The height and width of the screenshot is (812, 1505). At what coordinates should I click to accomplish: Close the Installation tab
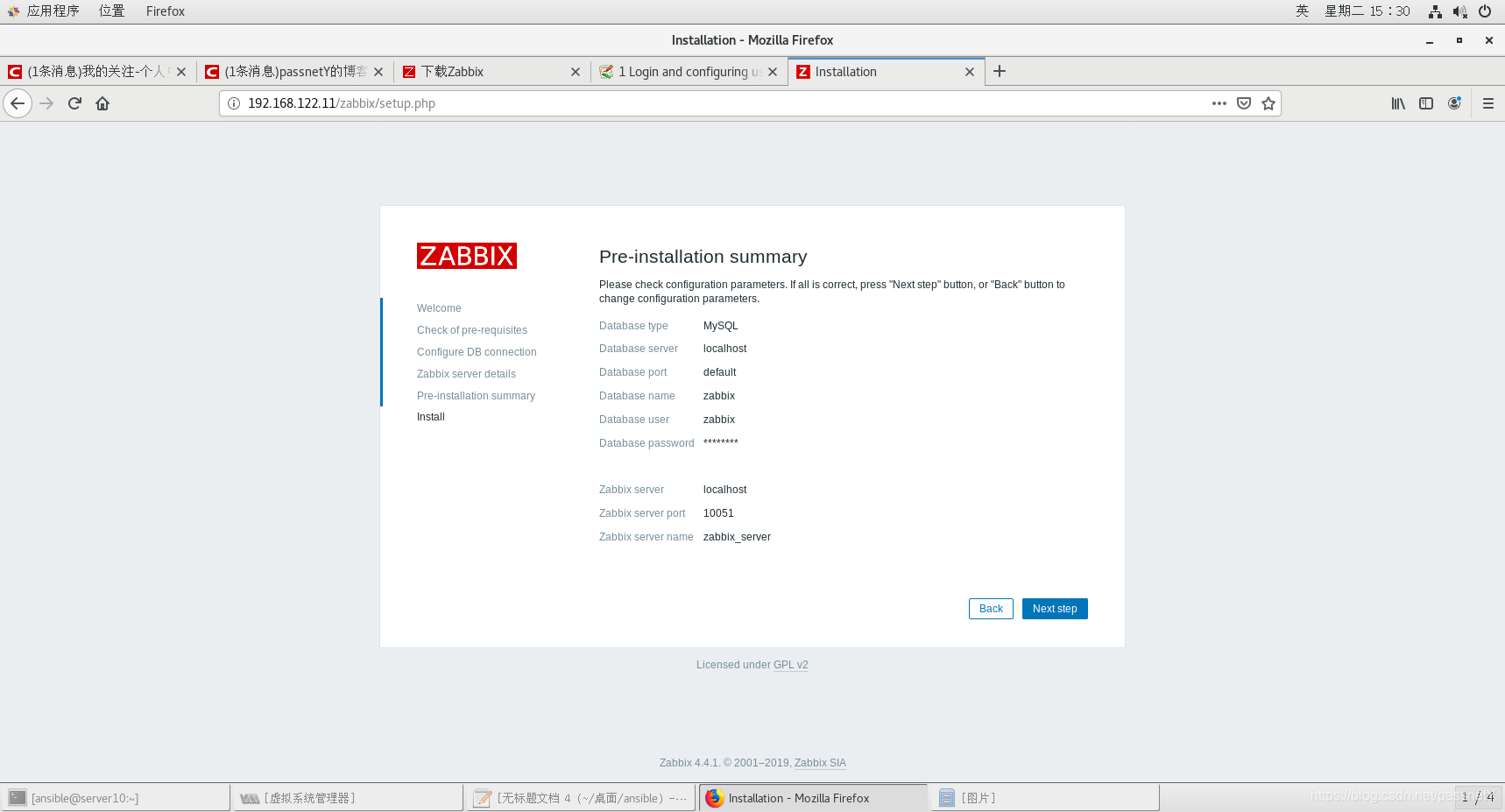(x=970, y=72)
